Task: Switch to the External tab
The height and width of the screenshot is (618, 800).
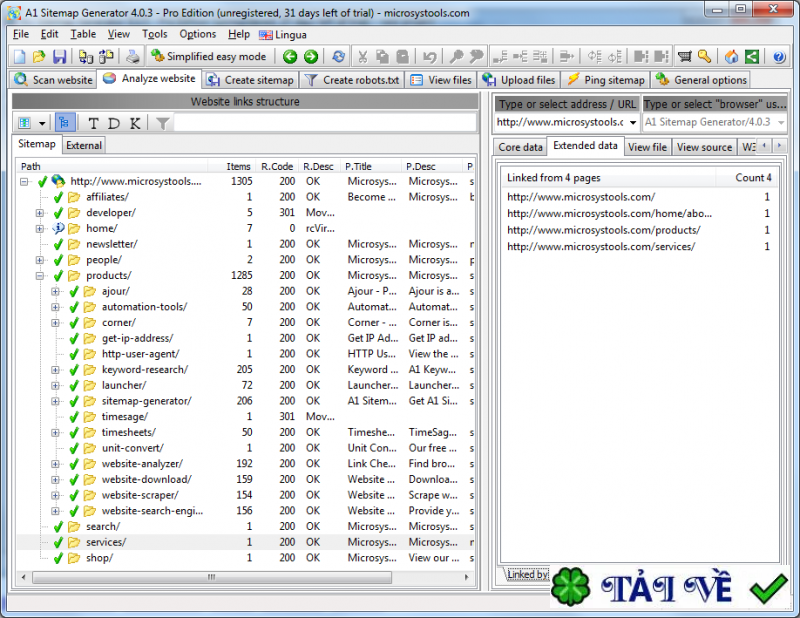Action: click(x=84, y=145)
